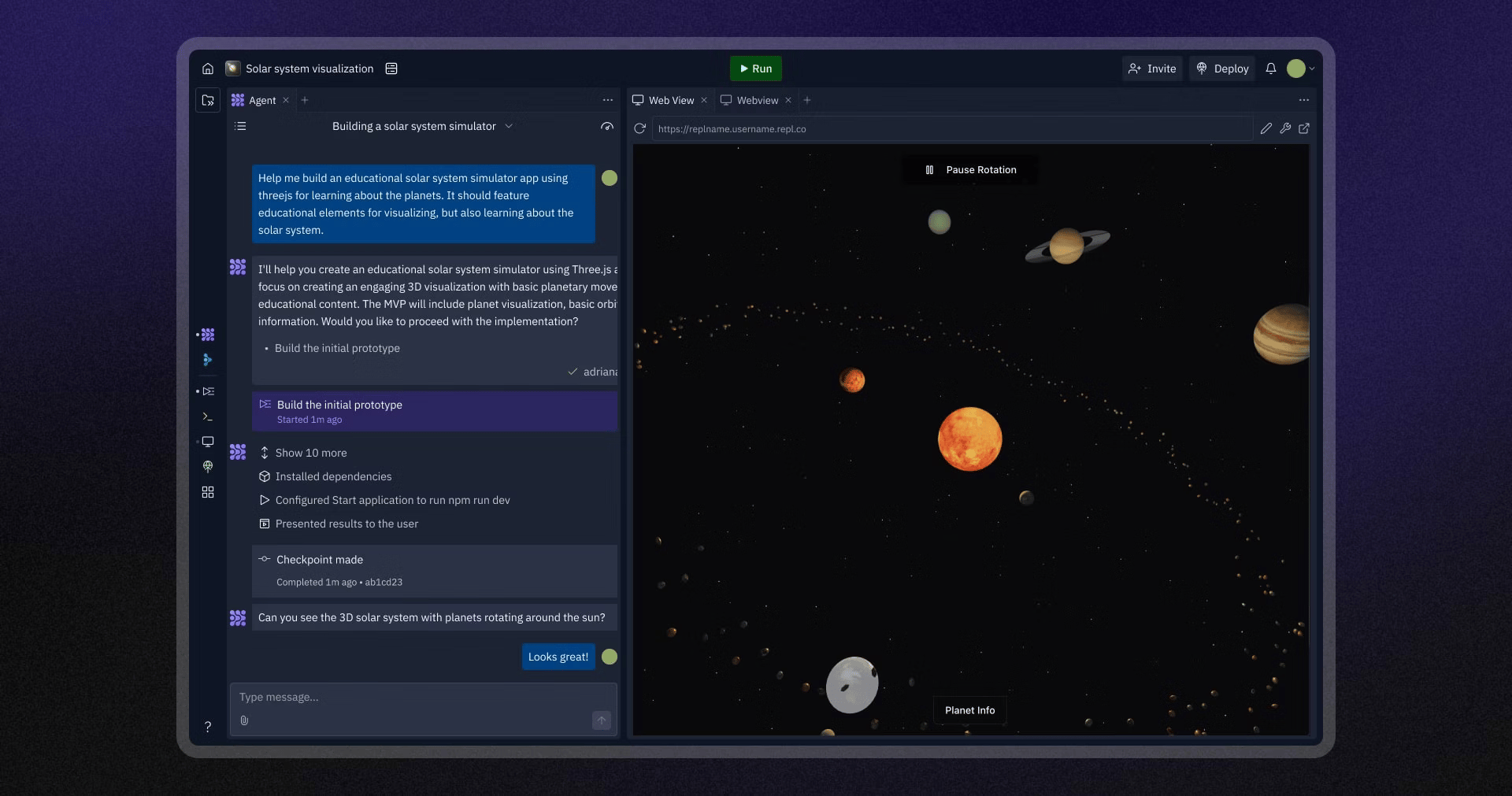Image resolution: width=1512 pixels, height=796 pixels.
Task: Open the 'Building a solar system simulator' dropdown
Action: click(x=510, y=126)
